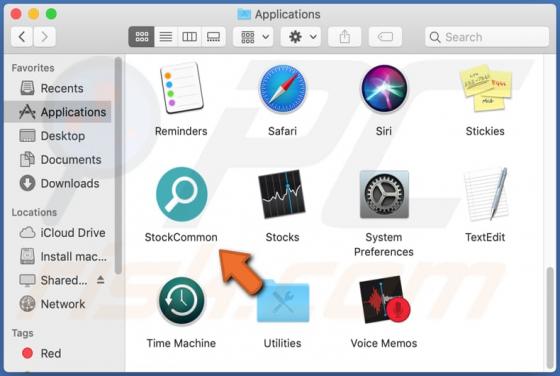Click the "Reminders" name label

(x=181, y=131)
